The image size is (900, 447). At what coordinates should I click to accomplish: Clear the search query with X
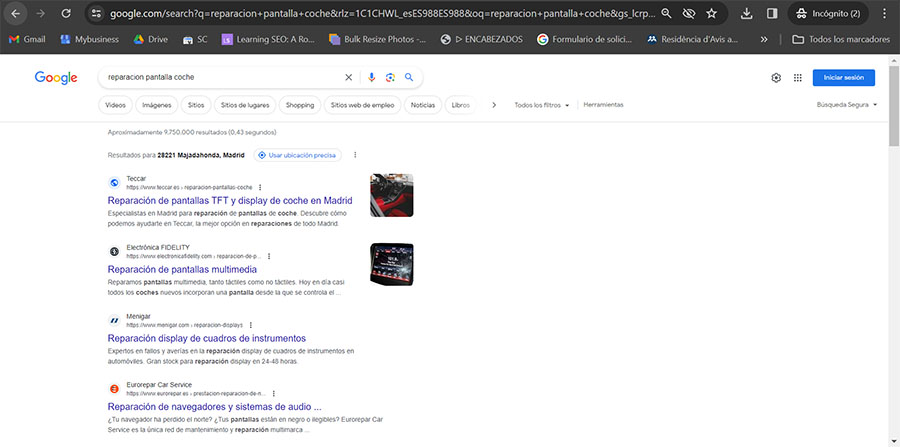pyautogui.click(x=348, y=77)
